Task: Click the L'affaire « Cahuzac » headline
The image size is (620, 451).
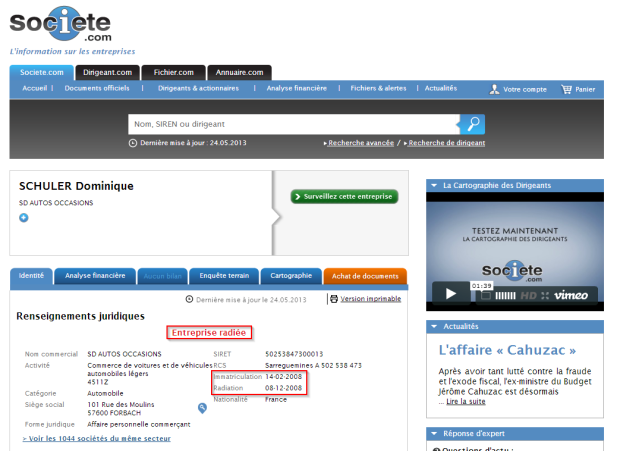Action: [x=507, y=350]
